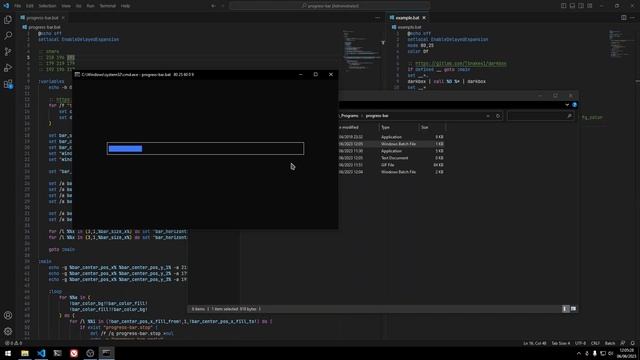Close the example.bat tab
The width and height of the screenshot is (640, 360).
(424, 18)
